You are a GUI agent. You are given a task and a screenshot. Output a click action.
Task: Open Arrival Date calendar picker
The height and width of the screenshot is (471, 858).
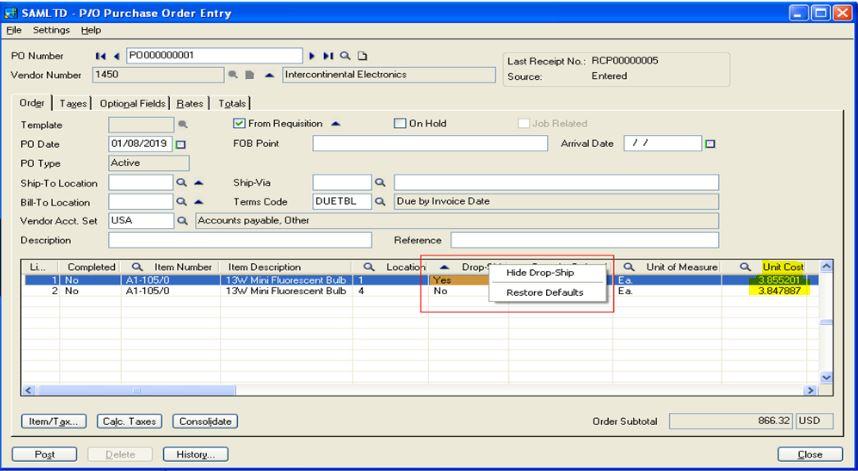coord(710,144)
